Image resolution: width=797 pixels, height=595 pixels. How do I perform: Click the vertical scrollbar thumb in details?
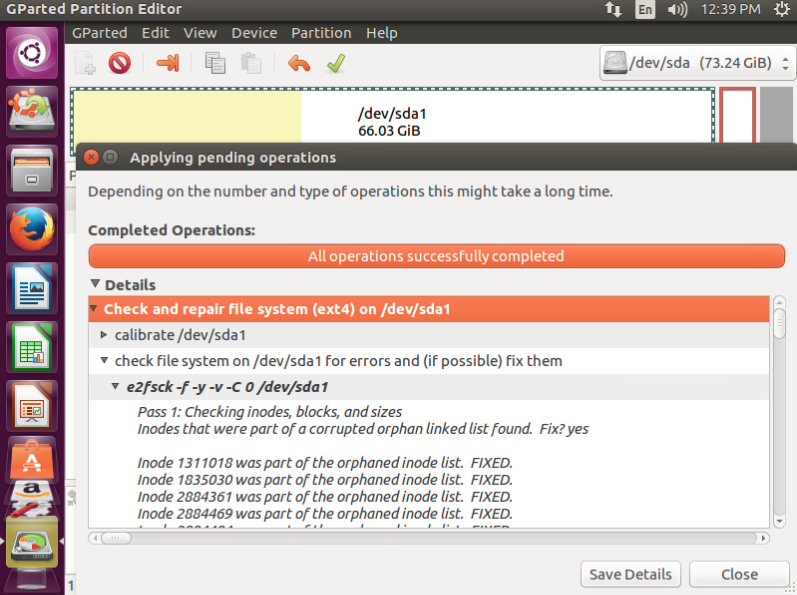(x=779, y=324)
